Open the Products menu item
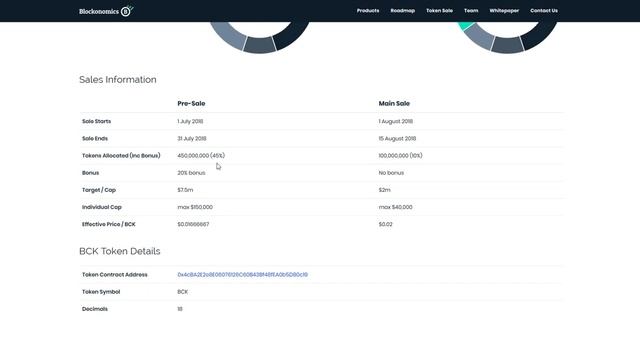Image resolution: width=640 pixels, height=360 pixels. (368, 11)
